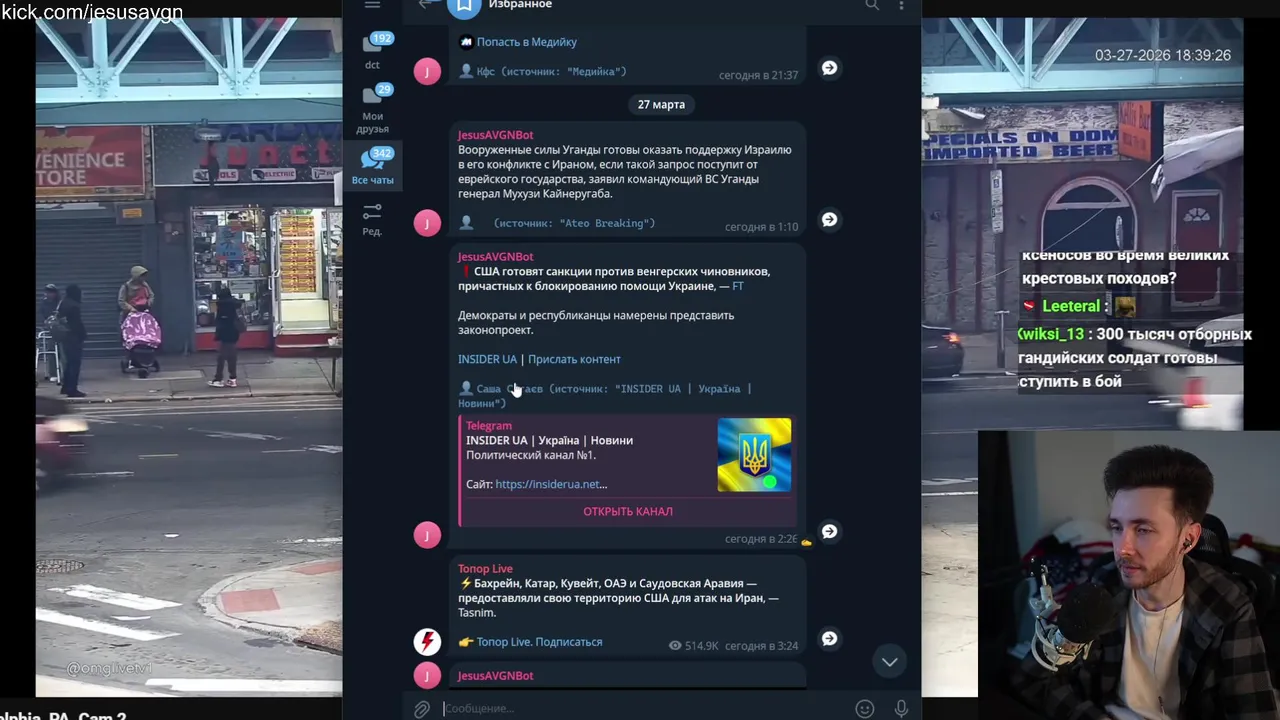
Task: Open the Попасть в Медийку link
Action: (x=526, y=42)
